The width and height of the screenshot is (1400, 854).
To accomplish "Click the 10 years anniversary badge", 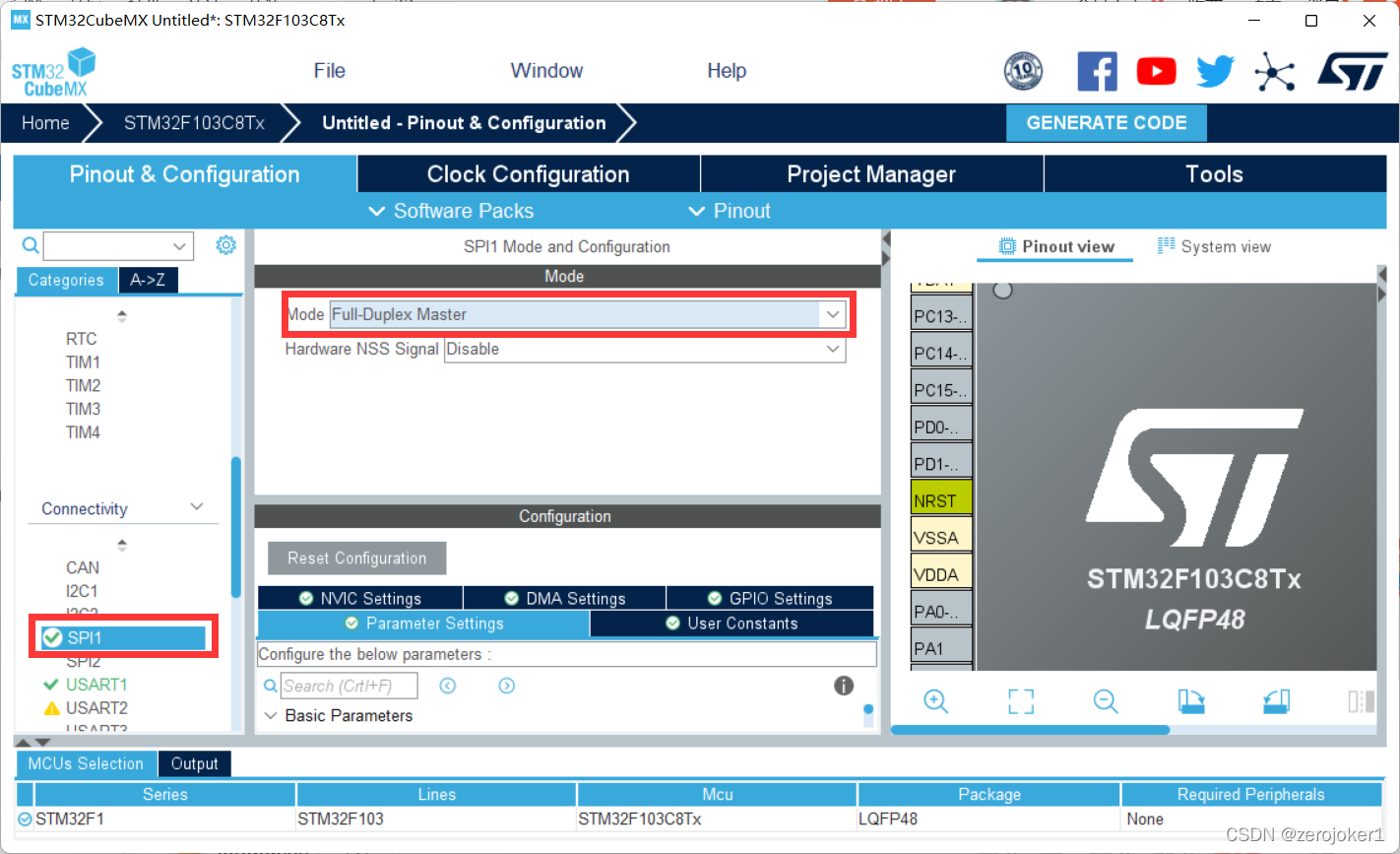I will (x=1023, y=71).
